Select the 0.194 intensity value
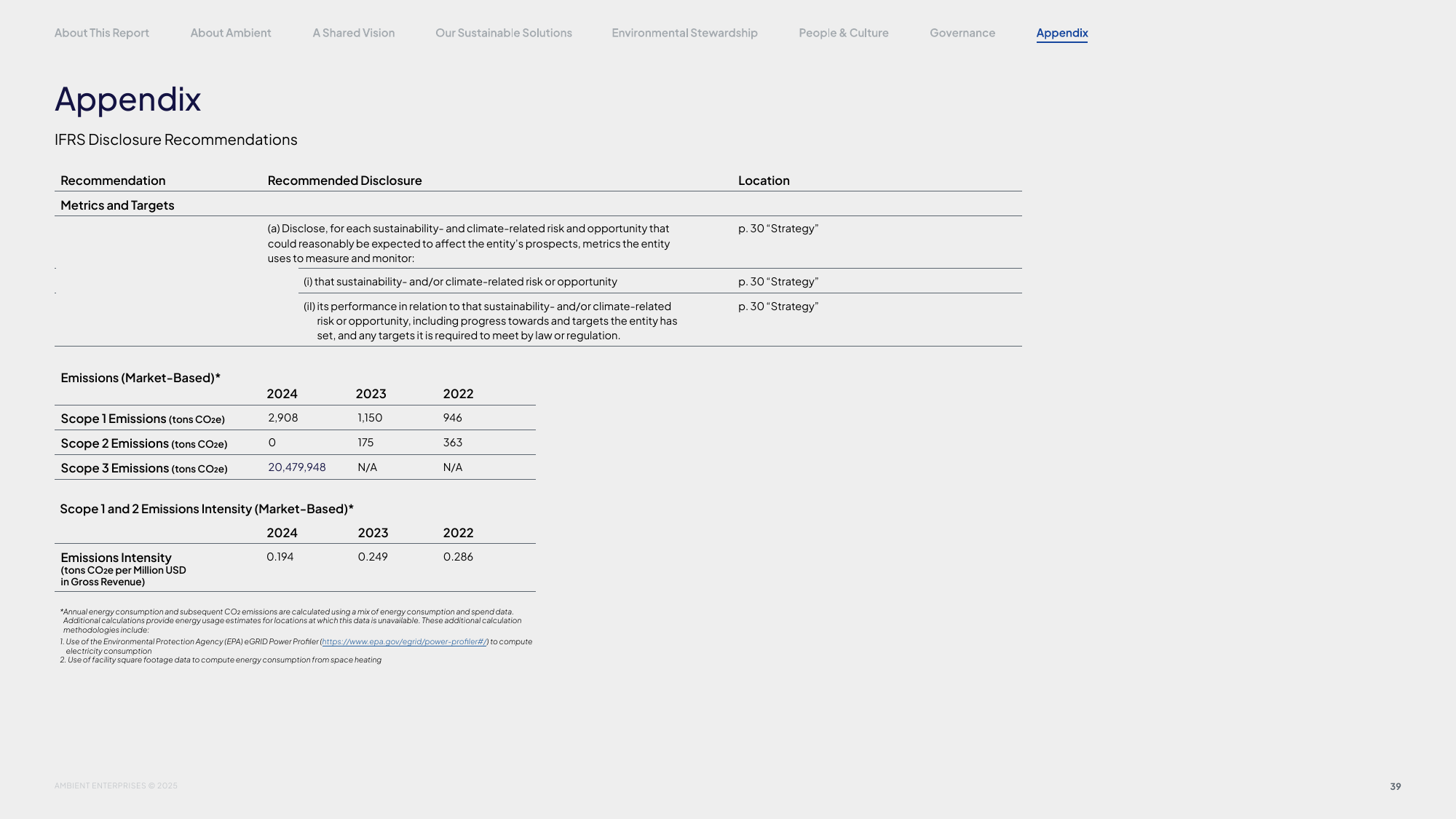 tap(280, 557)
